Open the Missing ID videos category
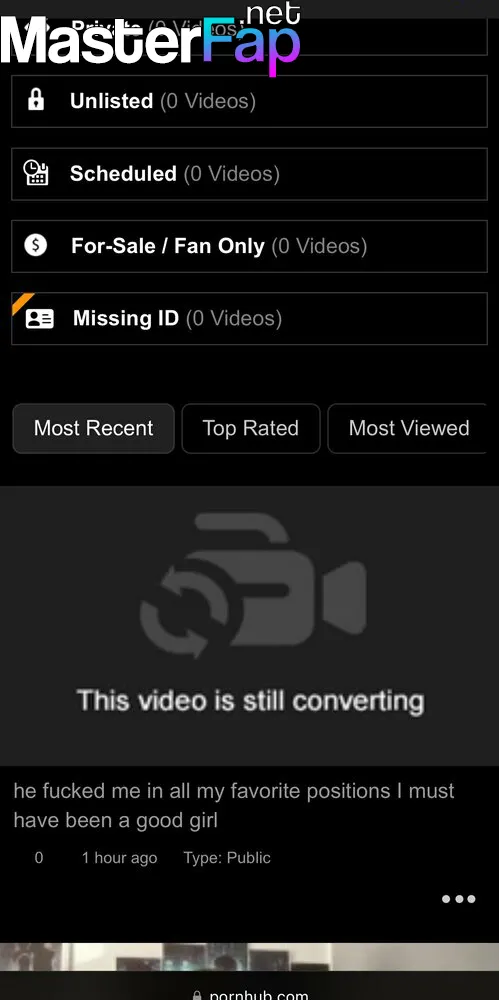This screenshot has height=1000, width=499. [250, 318]
